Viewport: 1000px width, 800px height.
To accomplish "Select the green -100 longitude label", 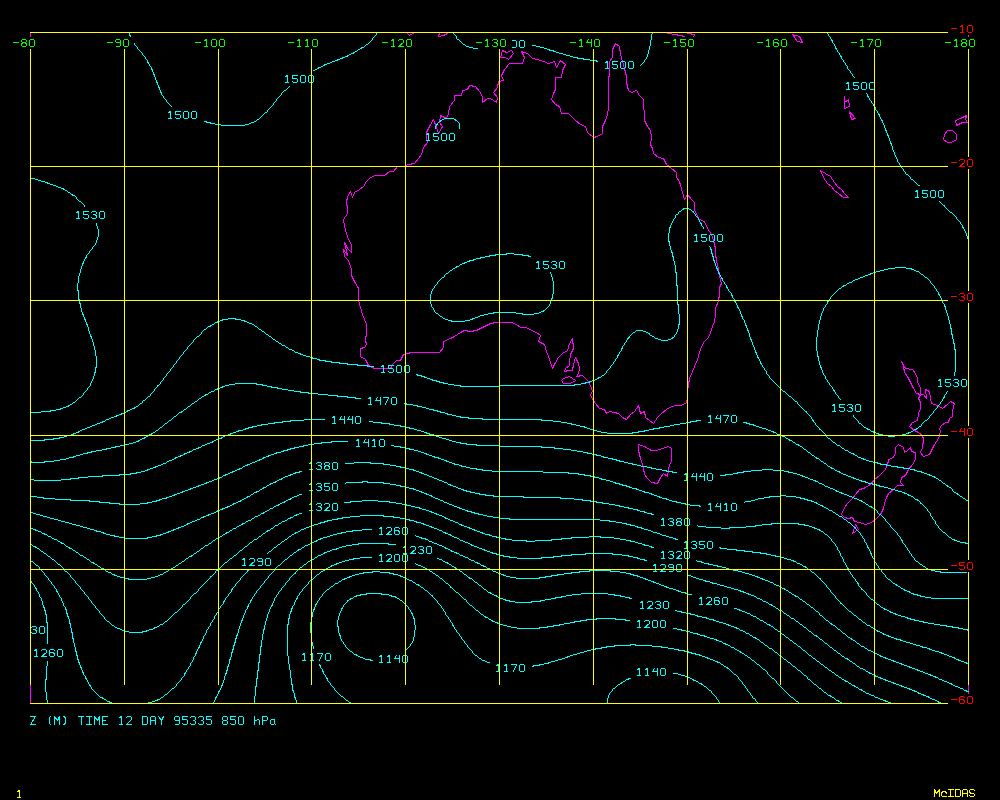I will coord(210,43).
